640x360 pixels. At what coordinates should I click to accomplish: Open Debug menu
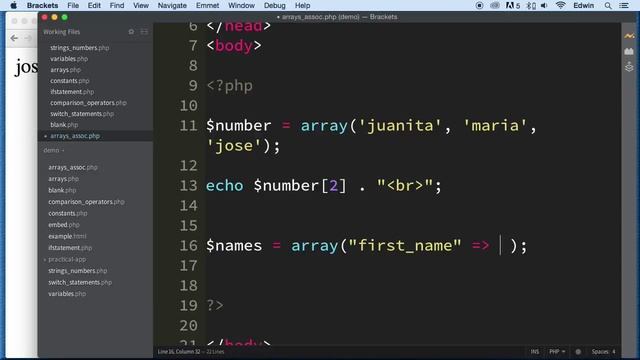(275, 5)
